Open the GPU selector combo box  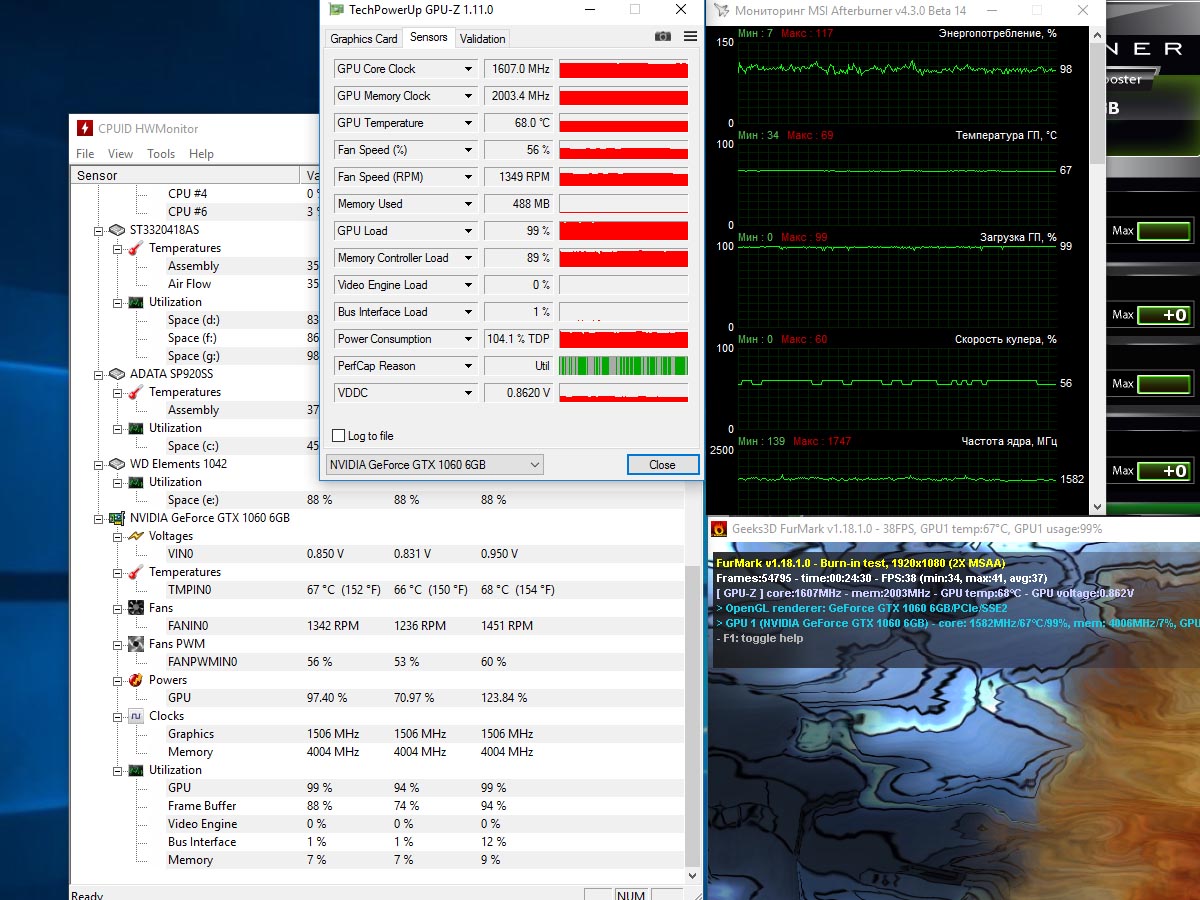tap(435, 464)
